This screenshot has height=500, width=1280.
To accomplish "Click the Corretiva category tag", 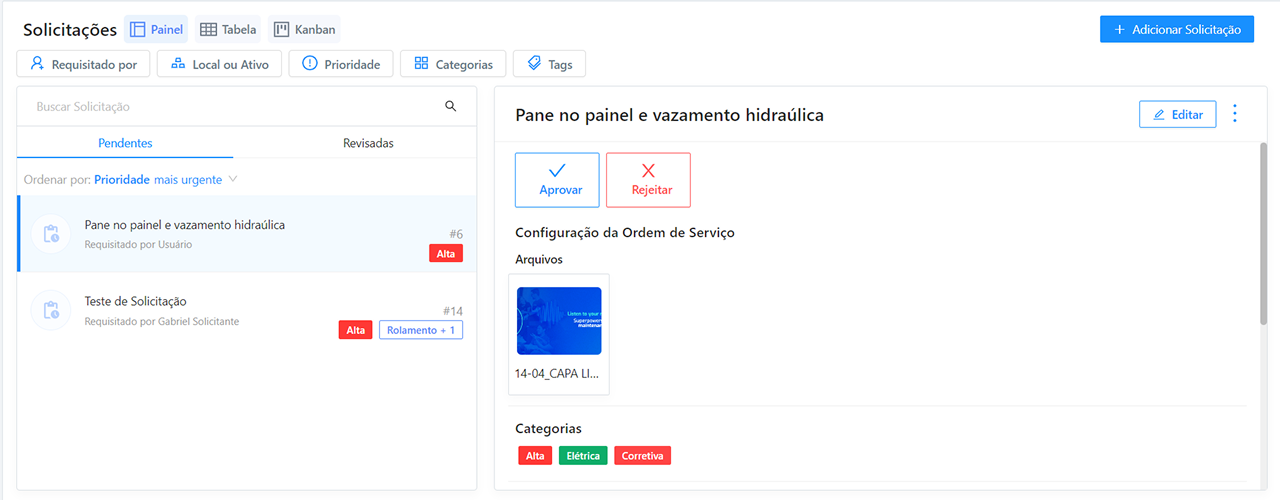I will click(643, 456).
